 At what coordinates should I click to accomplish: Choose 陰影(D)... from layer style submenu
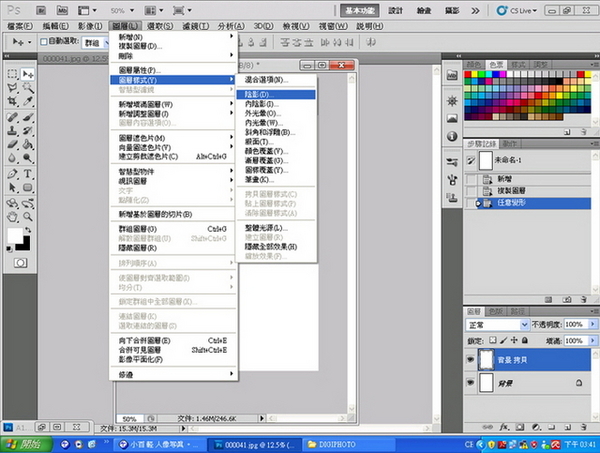coord(276,95)
